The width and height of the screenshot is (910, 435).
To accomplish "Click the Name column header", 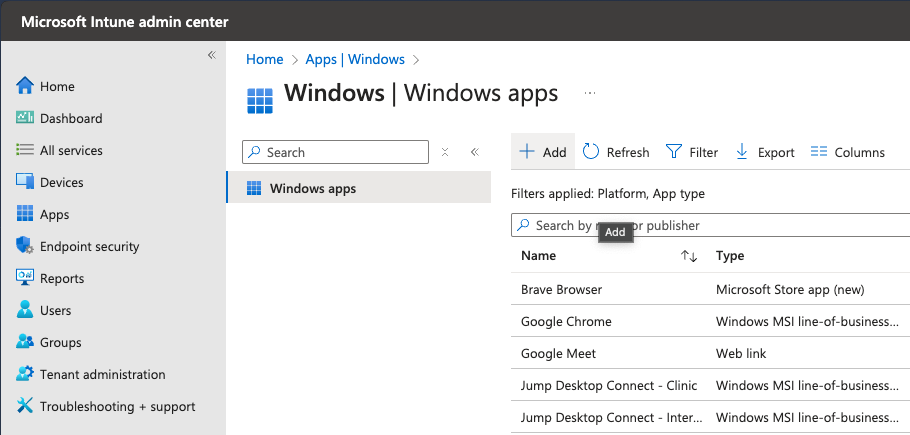I will coord(539,256).
